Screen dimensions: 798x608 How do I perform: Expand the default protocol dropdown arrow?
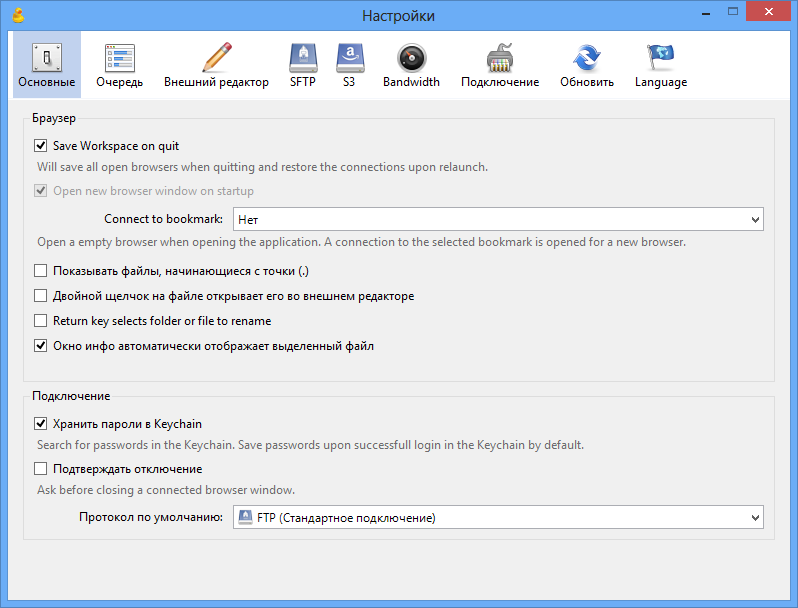coord(755,518)
